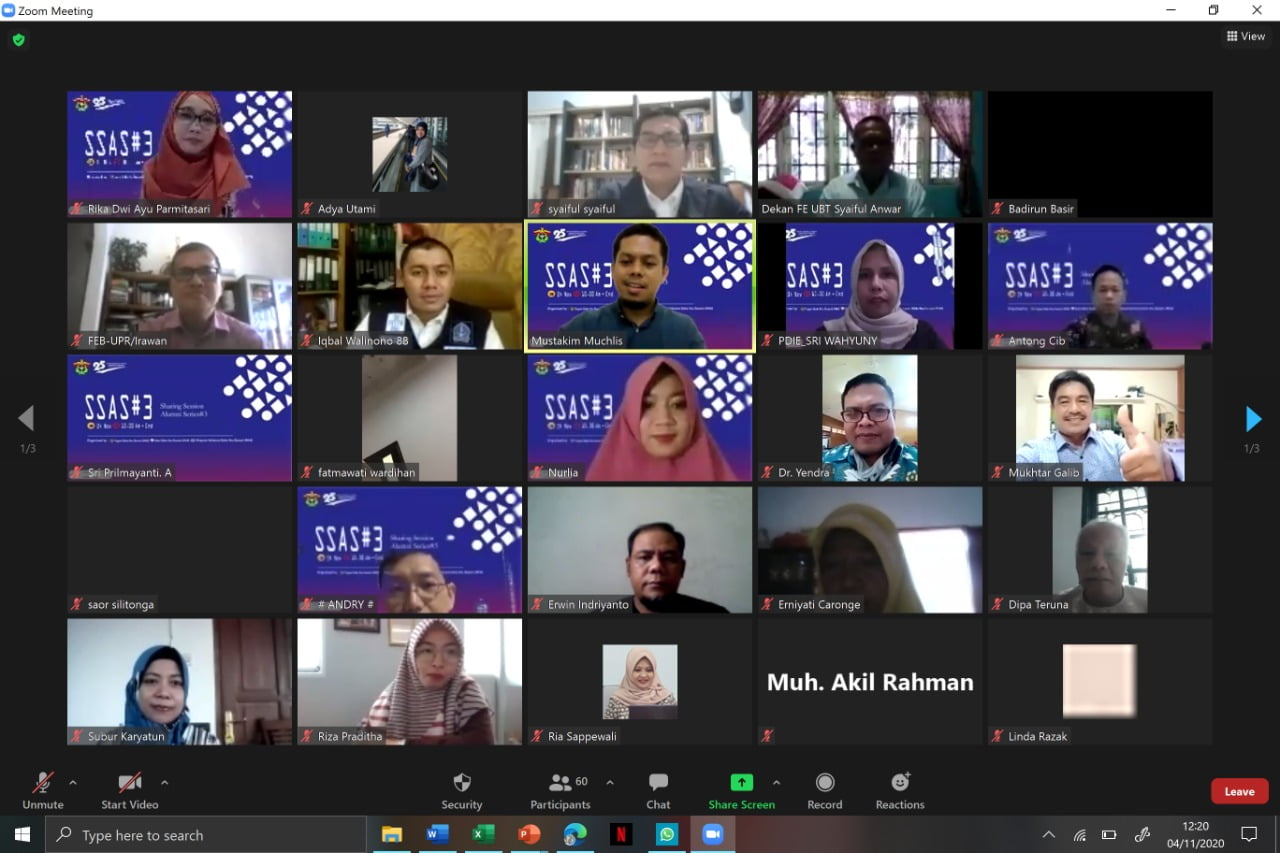
Task: Open the Participants panel
Action: [560, 790]
